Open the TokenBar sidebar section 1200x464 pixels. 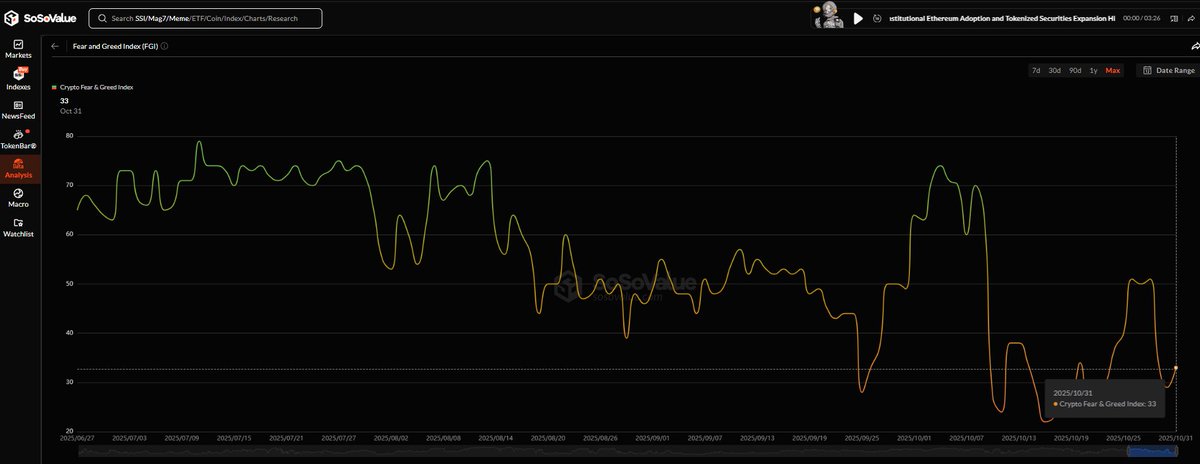click(19, 139)
